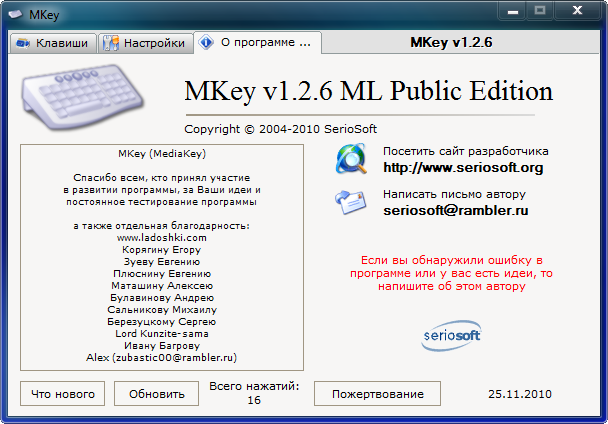Click the Что нового button

[x=62, y=394]
